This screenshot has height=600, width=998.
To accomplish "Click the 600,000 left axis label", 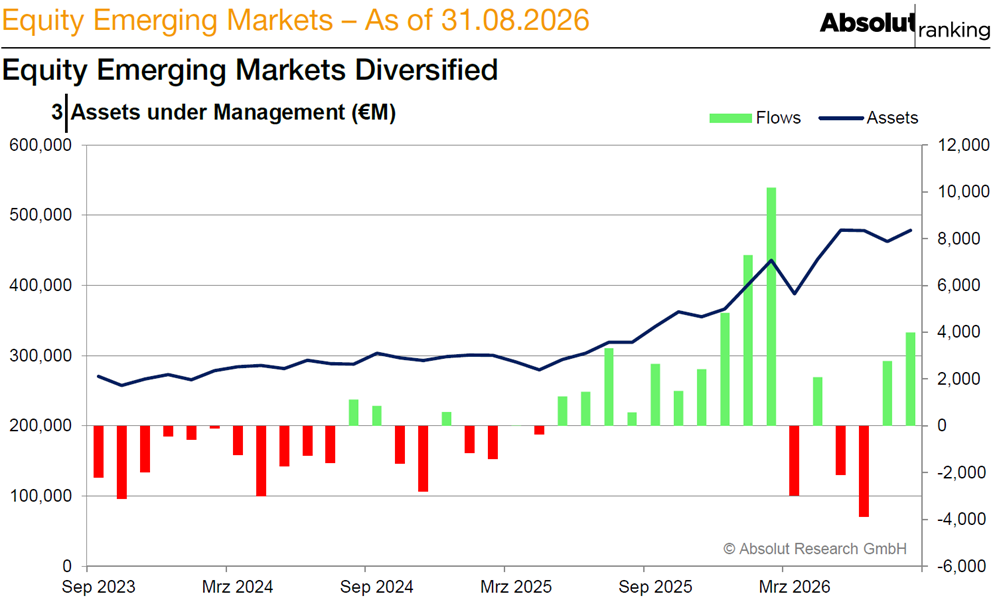I will (x=40, y=145).
